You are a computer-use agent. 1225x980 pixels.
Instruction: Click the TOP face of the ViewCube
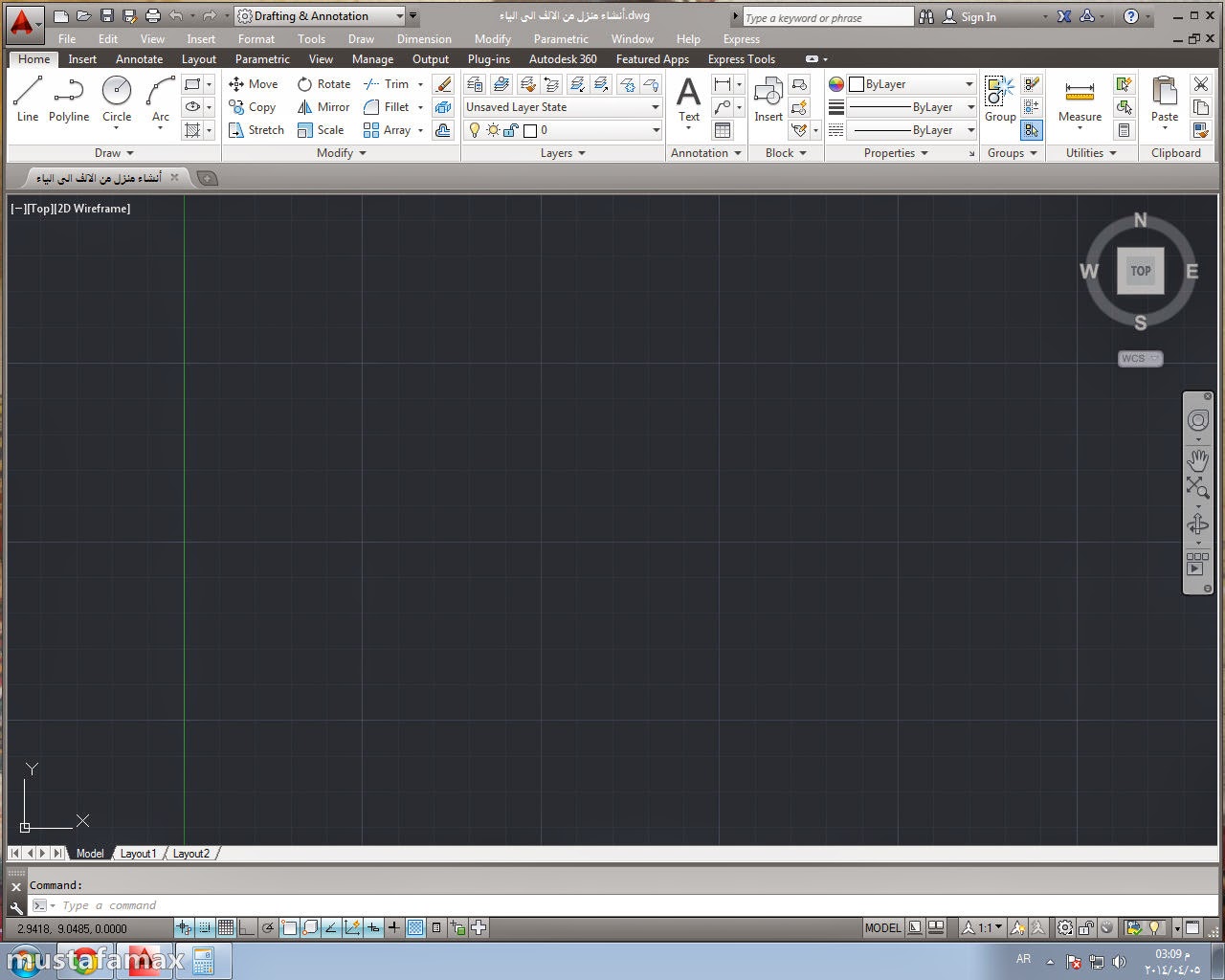point(1141,271)
